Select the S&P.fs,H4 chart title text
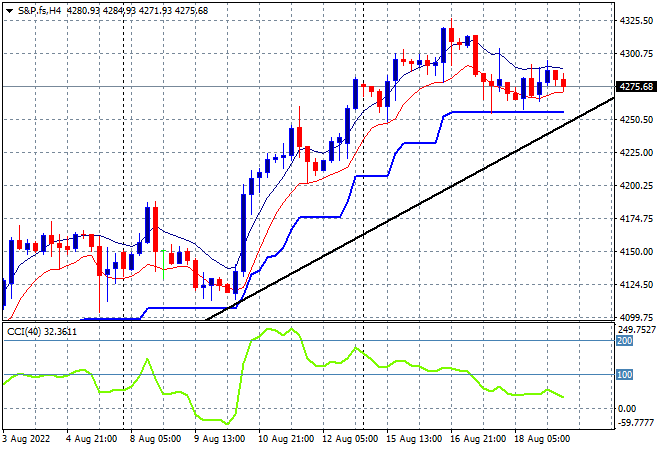The height and width of the screenshot is (450, 660). coord(40,11)
